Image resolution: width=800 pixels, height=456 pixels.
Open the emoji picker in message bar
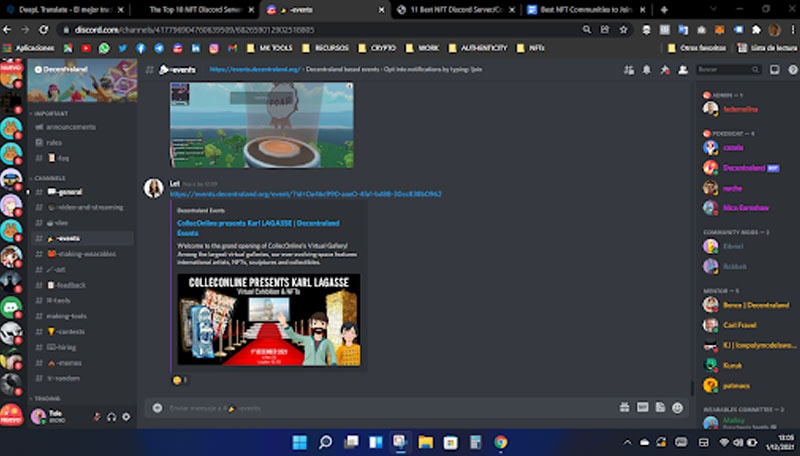point(677,407)
